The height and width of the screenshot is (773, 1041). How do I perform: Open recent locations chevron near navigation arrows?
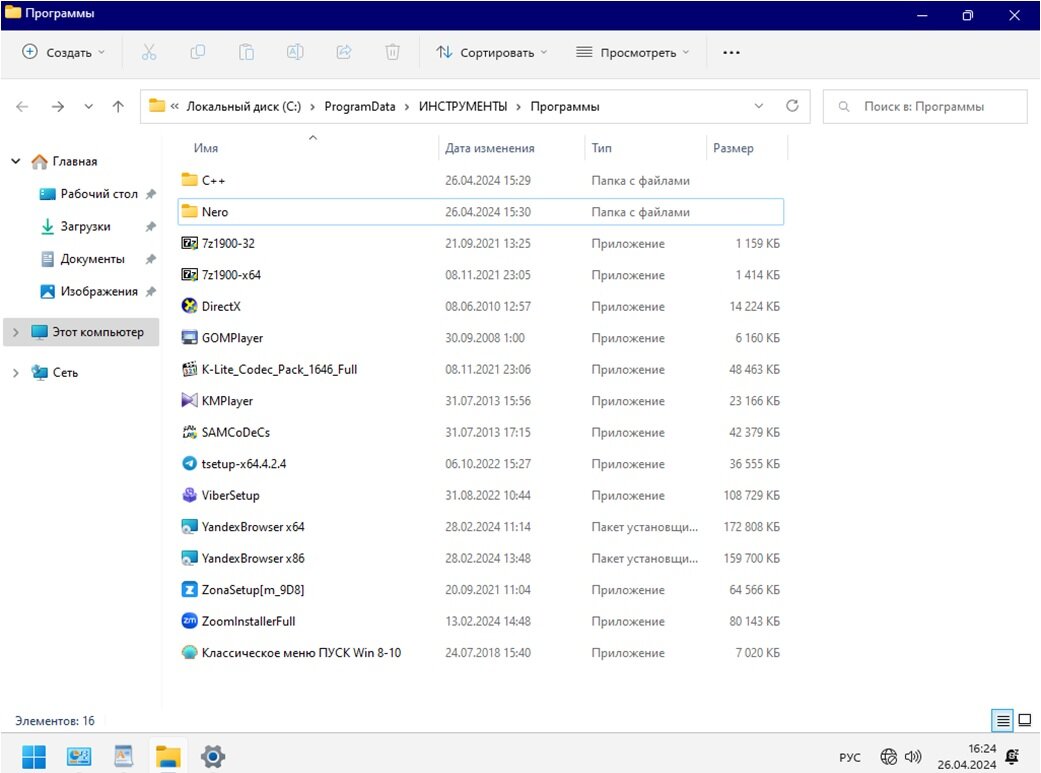point(88,106)
